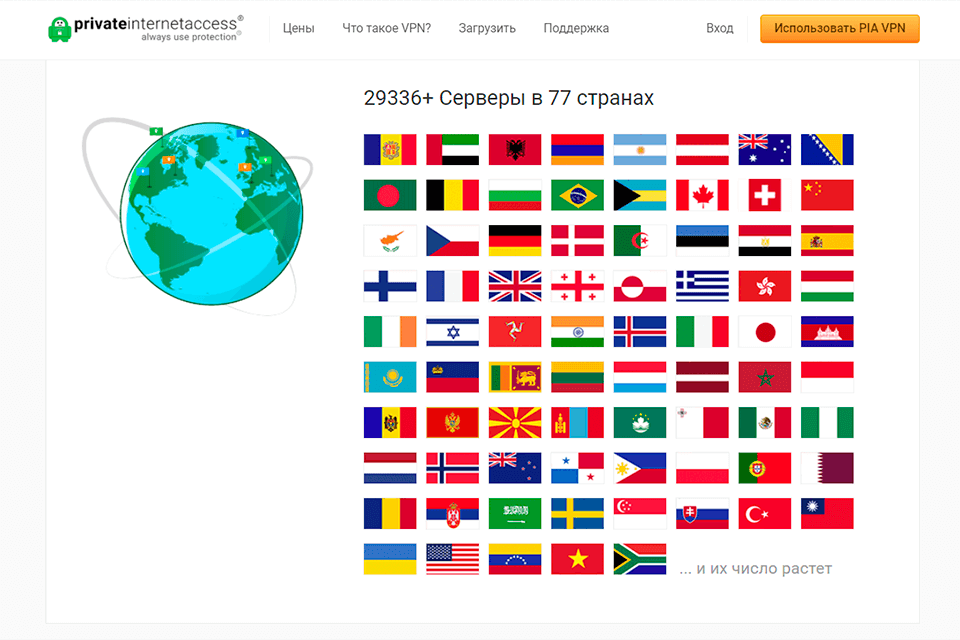Choose the Israel flag

[452, 331]
